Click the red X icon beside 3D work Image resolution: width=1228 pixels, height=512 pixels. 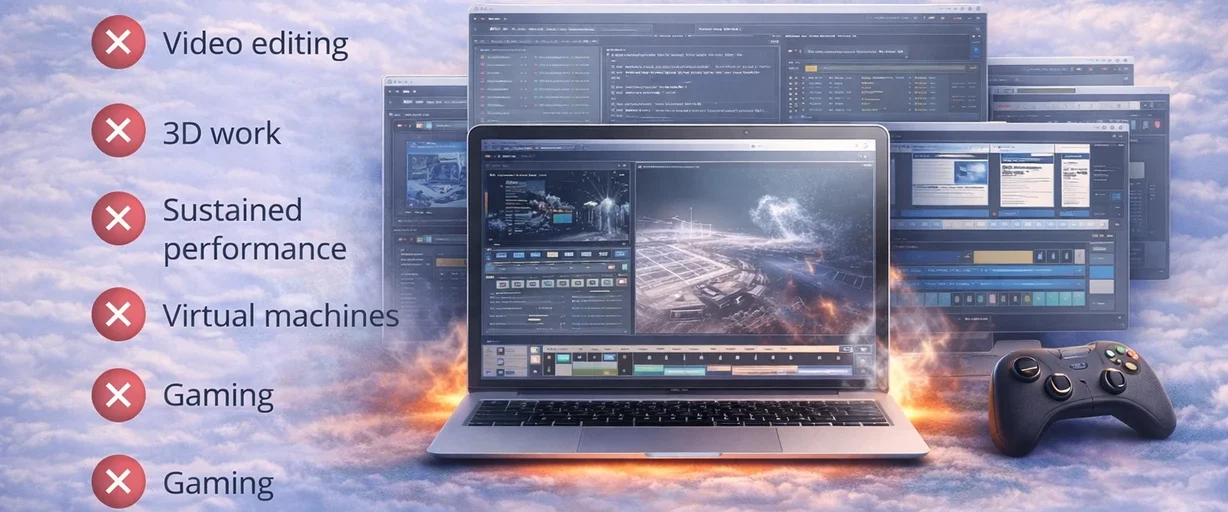point(118,131)
